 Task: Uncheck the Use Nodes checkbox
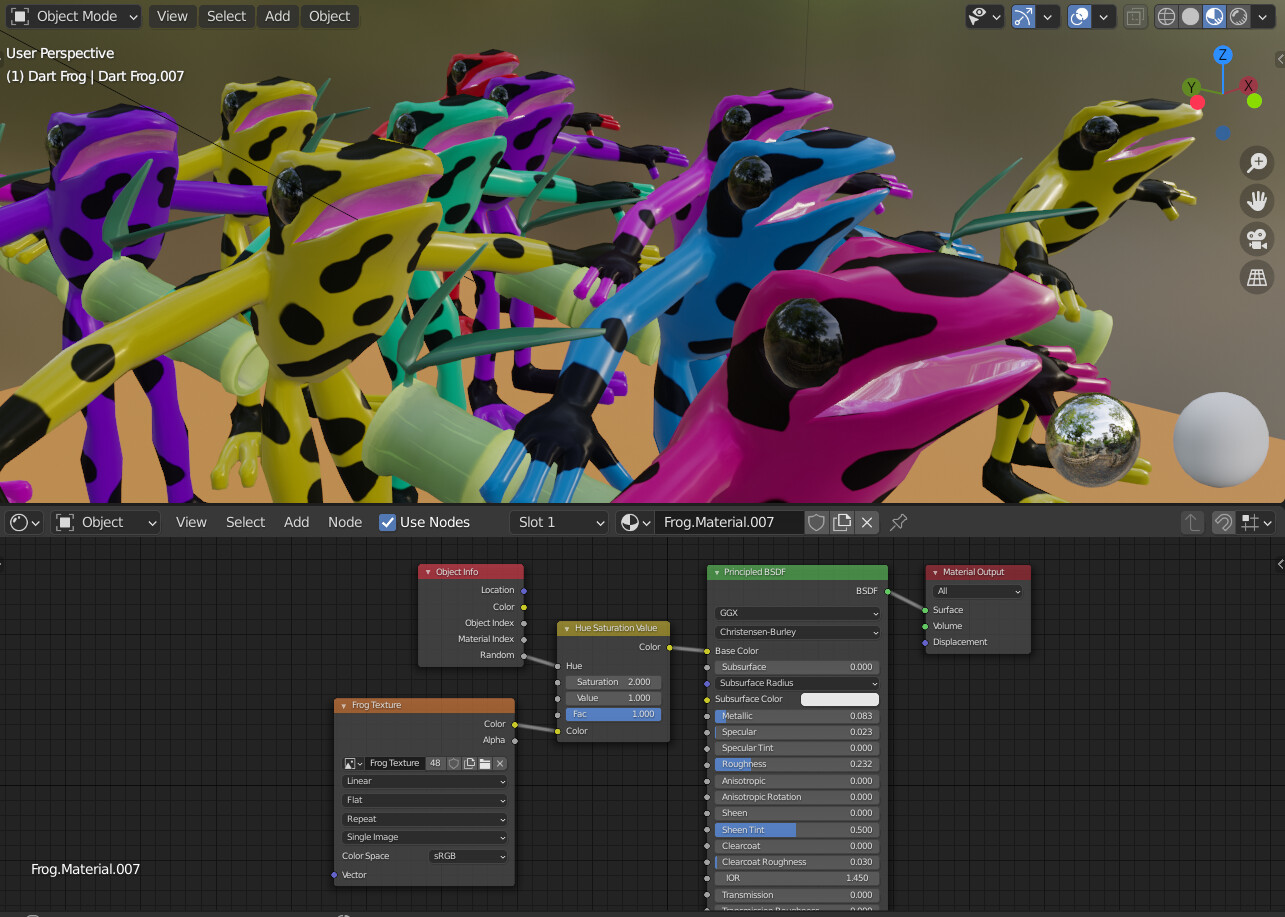[x=388, y=522]
